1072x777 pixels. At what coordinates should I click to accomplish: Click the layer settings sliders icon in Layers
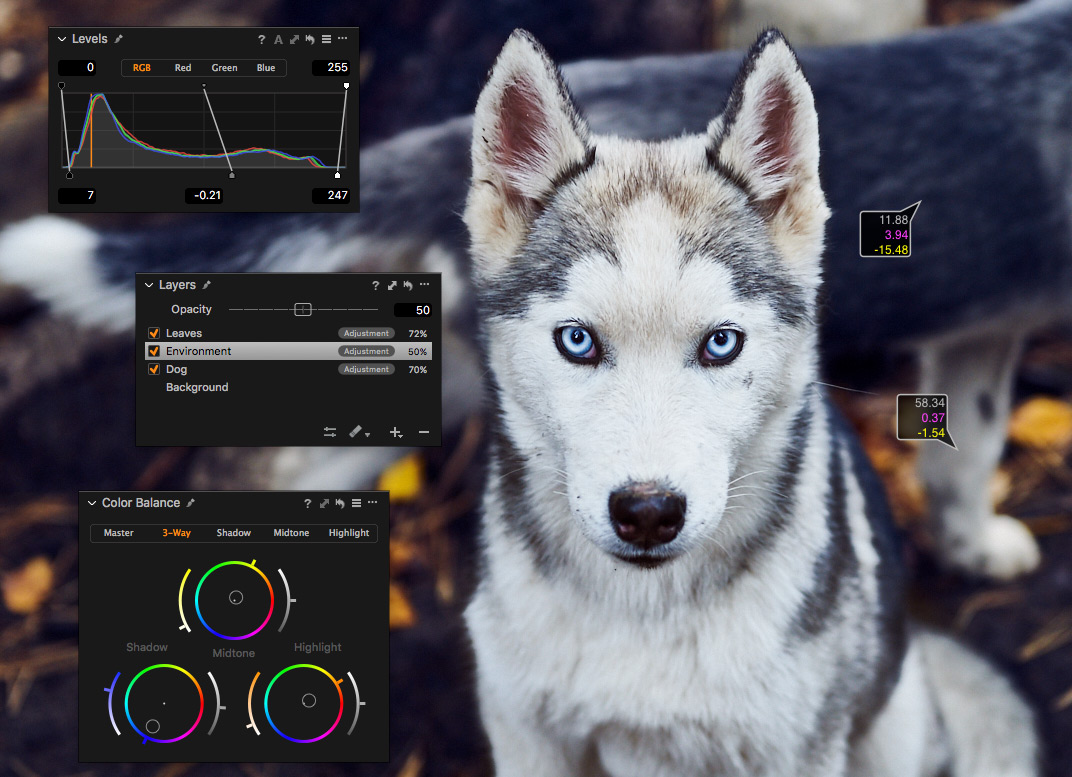[330, 432]
